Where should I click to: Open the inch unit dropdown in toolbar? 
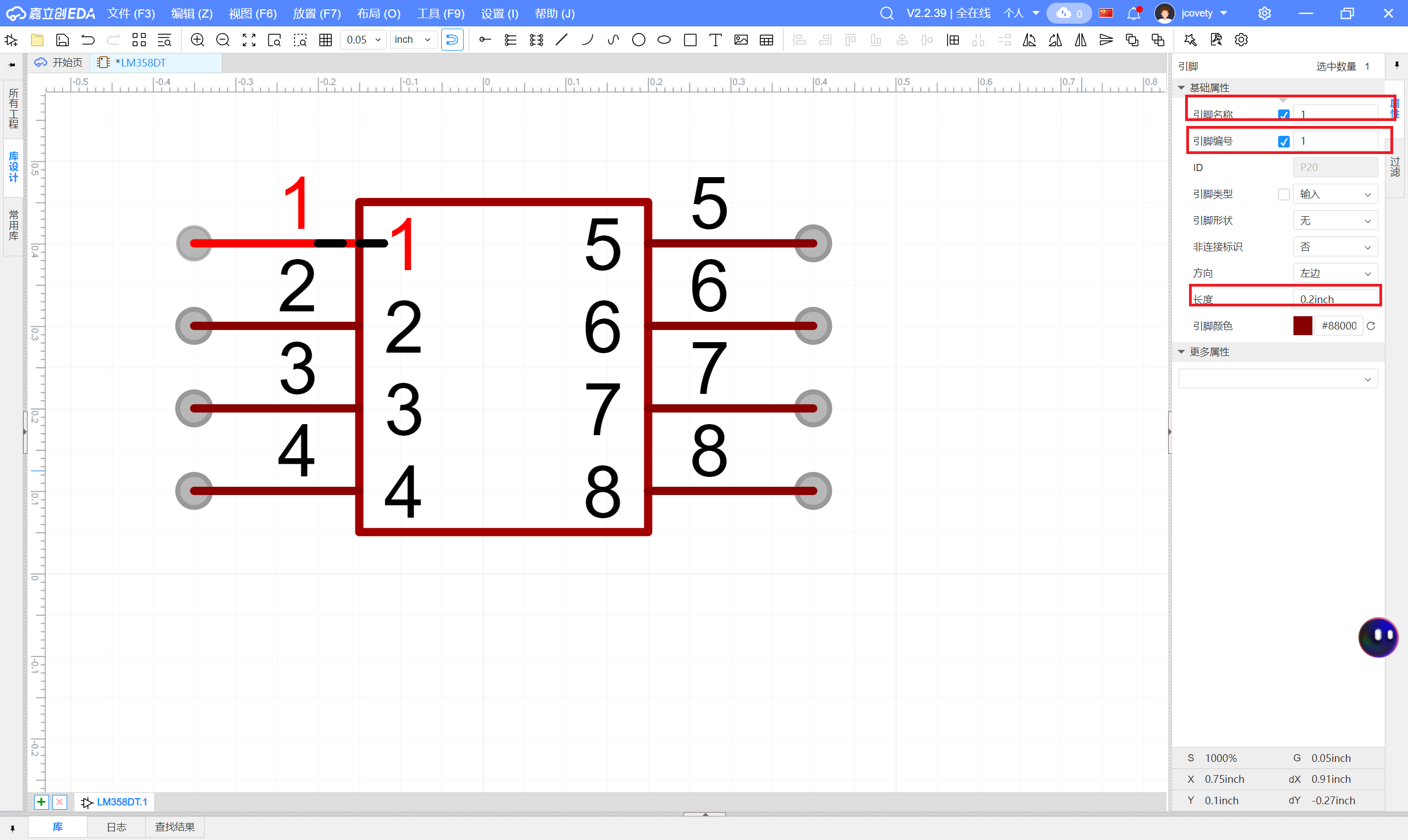(413, 40)
